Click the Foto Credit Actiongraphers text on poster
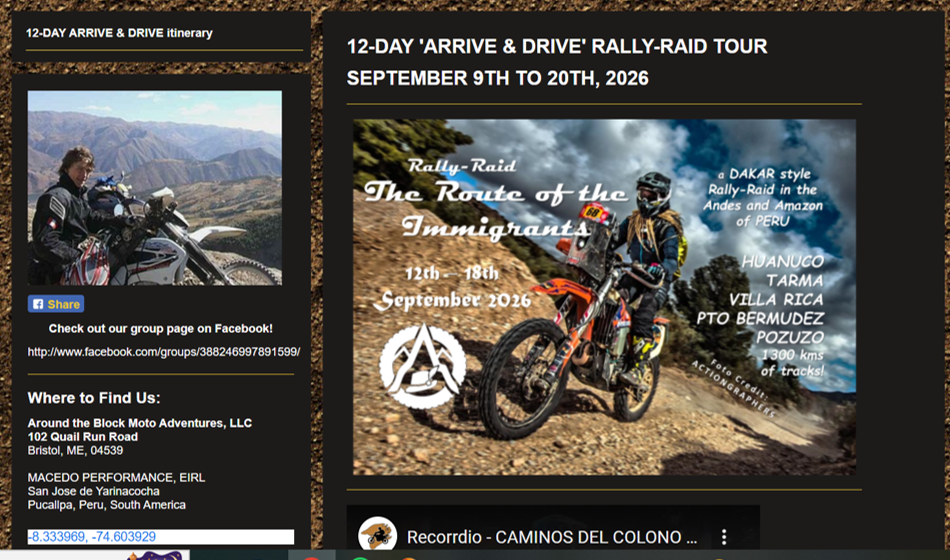Image resolution: width=950 pixels, height=560 pixels. pyautogui.click(x=735, y=386)
